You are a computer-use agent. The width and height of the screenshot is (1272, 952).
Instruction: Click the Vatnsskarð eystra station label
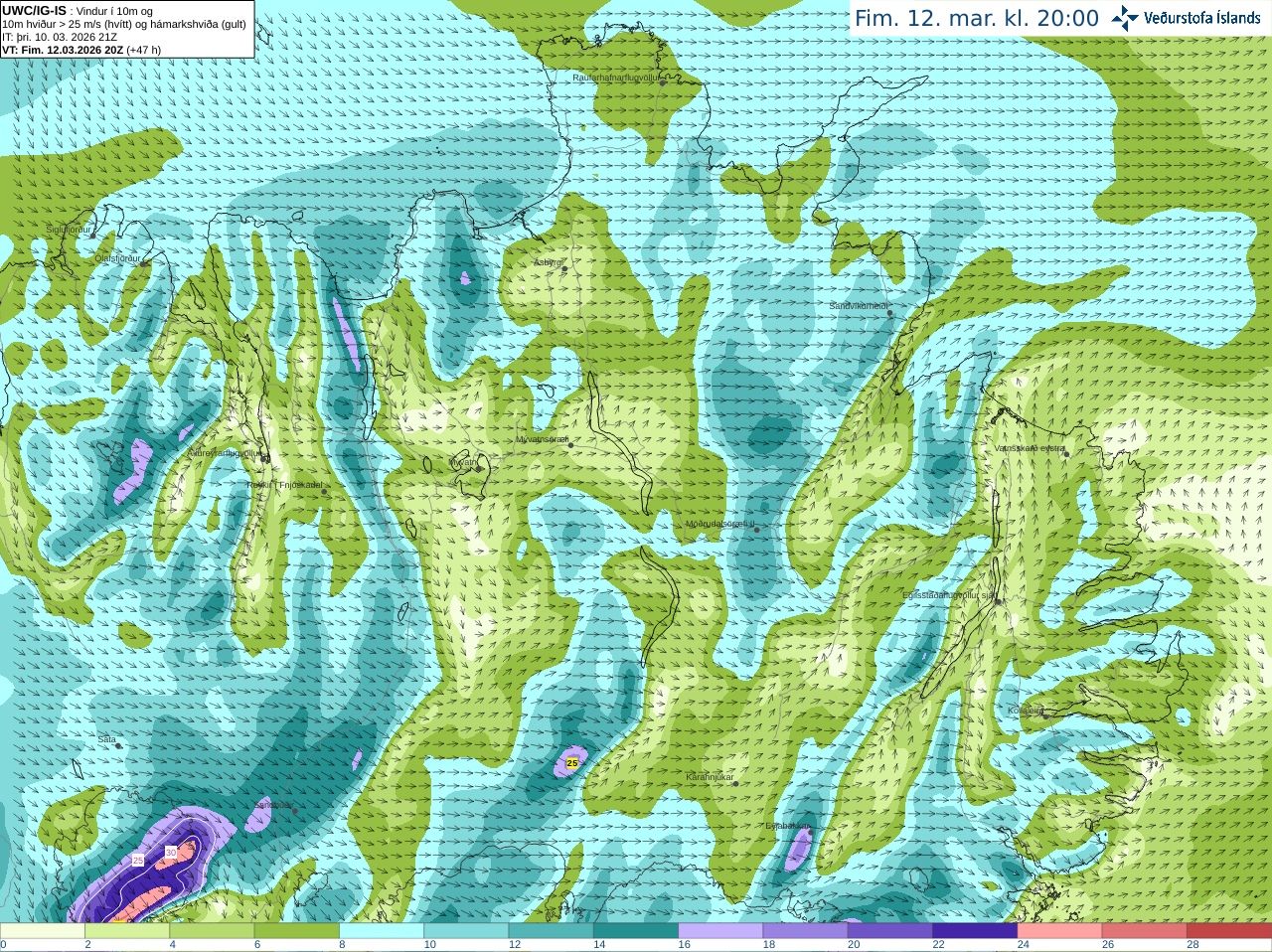point(1030,448)
